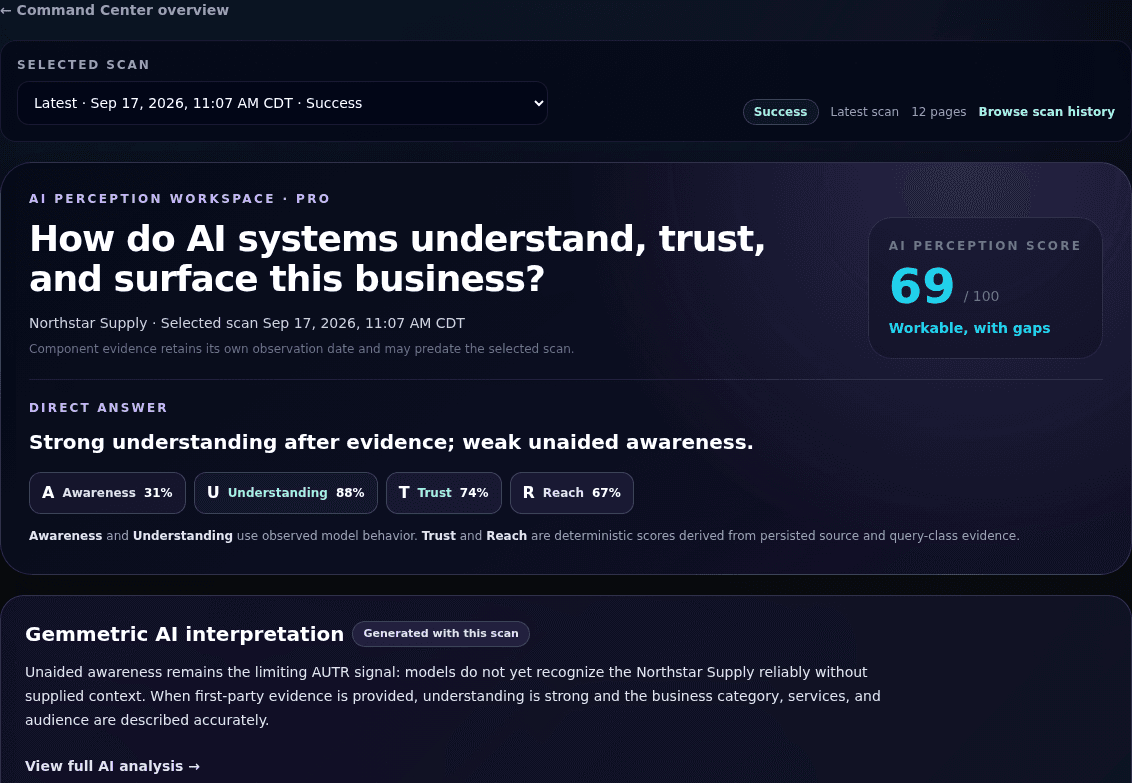Click the 'Gemmetric AI interpretation' heading
Screen dimensions: 1132x783
pyautogui.click(x=185, y=634)
